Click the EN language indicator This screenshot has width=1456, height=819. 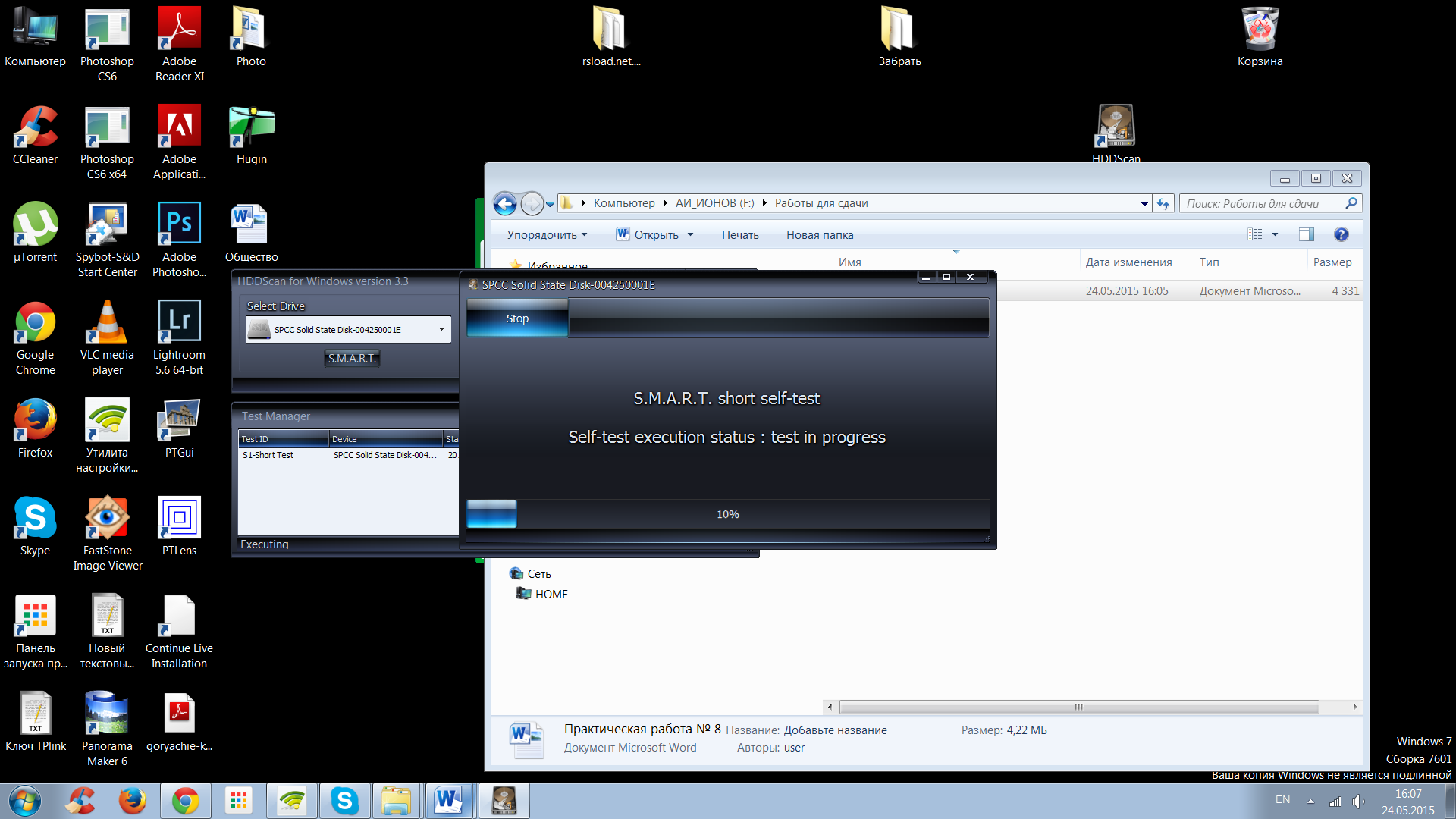point(1282,800)
